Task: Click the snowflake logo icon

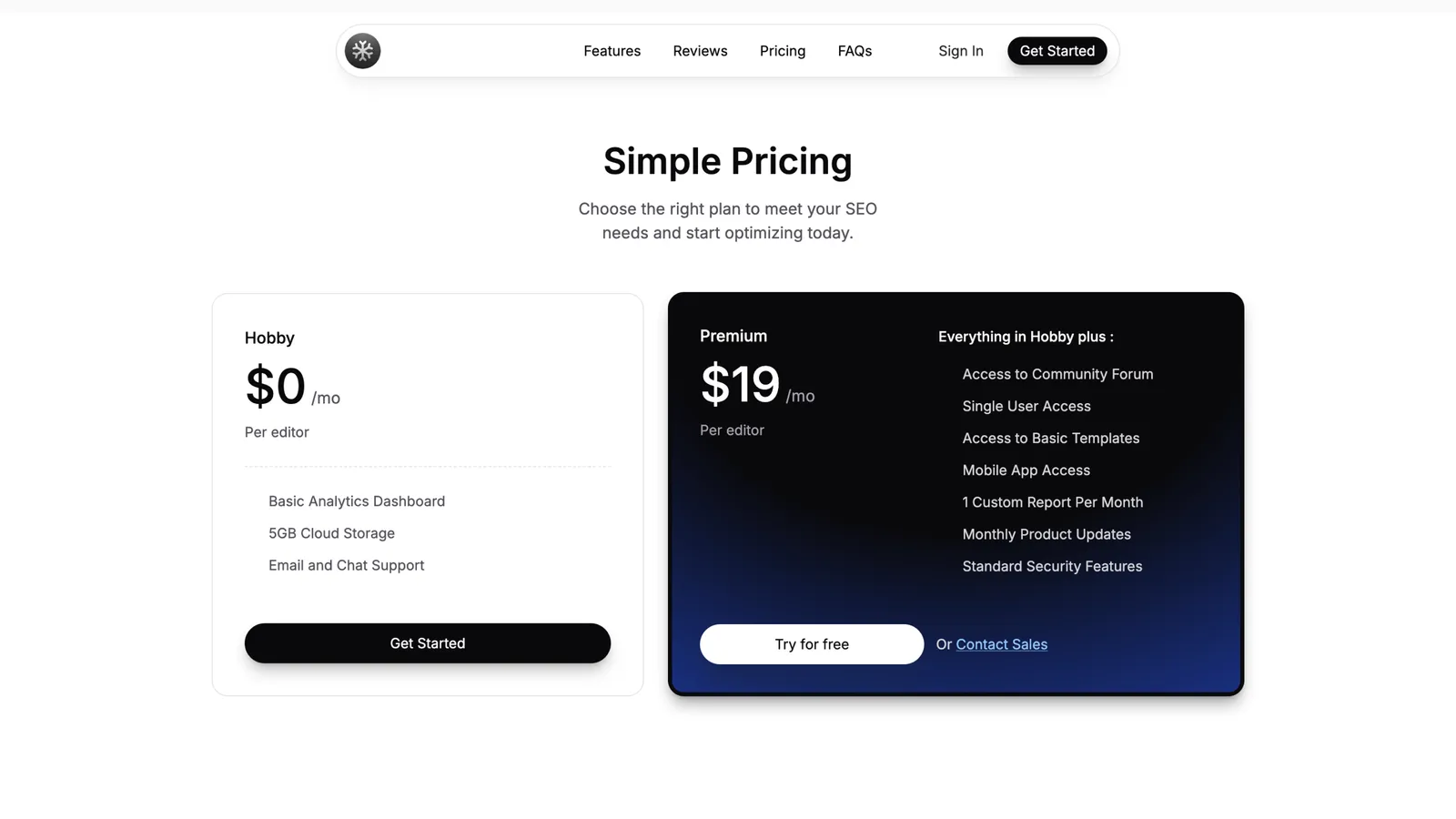Action: click(x=362, y=51)
